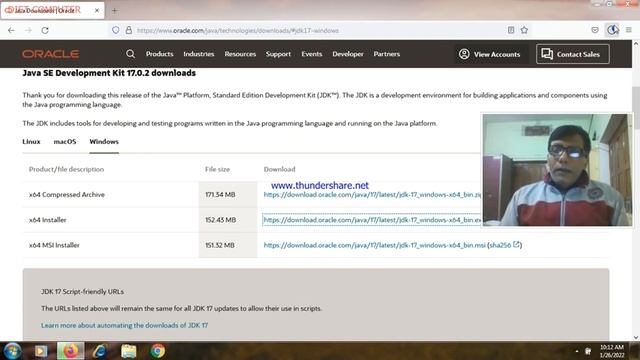
Task: Open the Pocket save icon
Action: 595,30
